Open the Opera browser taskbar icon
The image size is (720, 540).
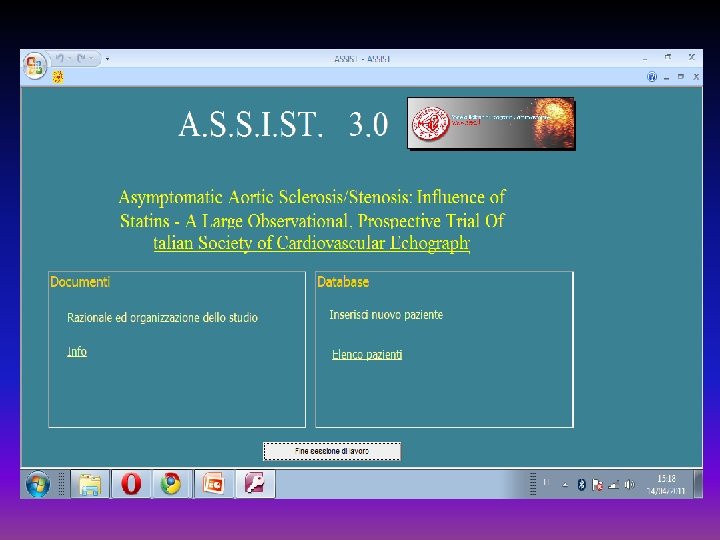point(131,484)
